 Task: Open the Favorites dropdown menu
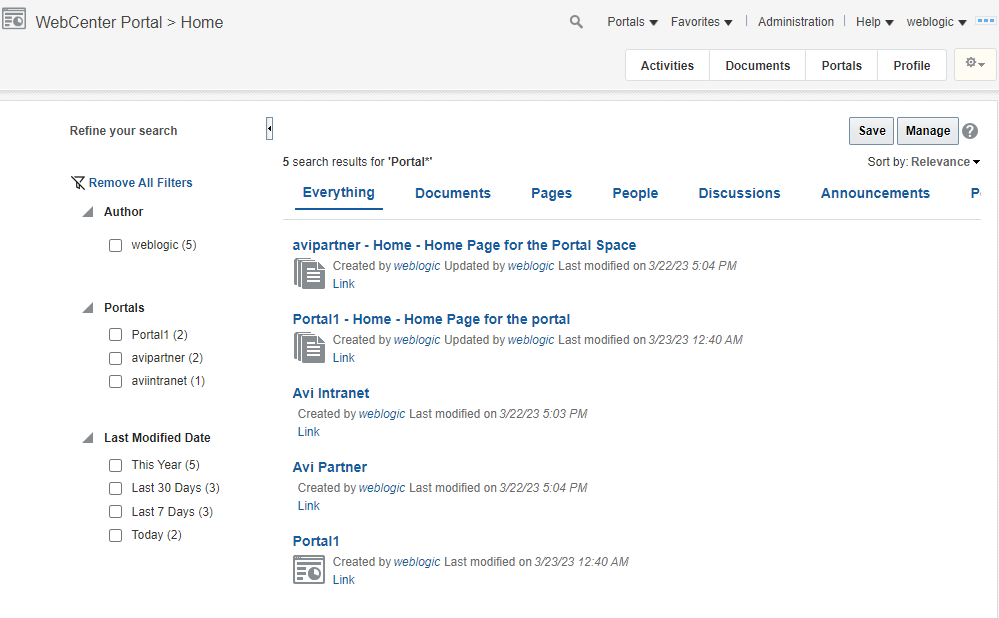tap(701, 22)
